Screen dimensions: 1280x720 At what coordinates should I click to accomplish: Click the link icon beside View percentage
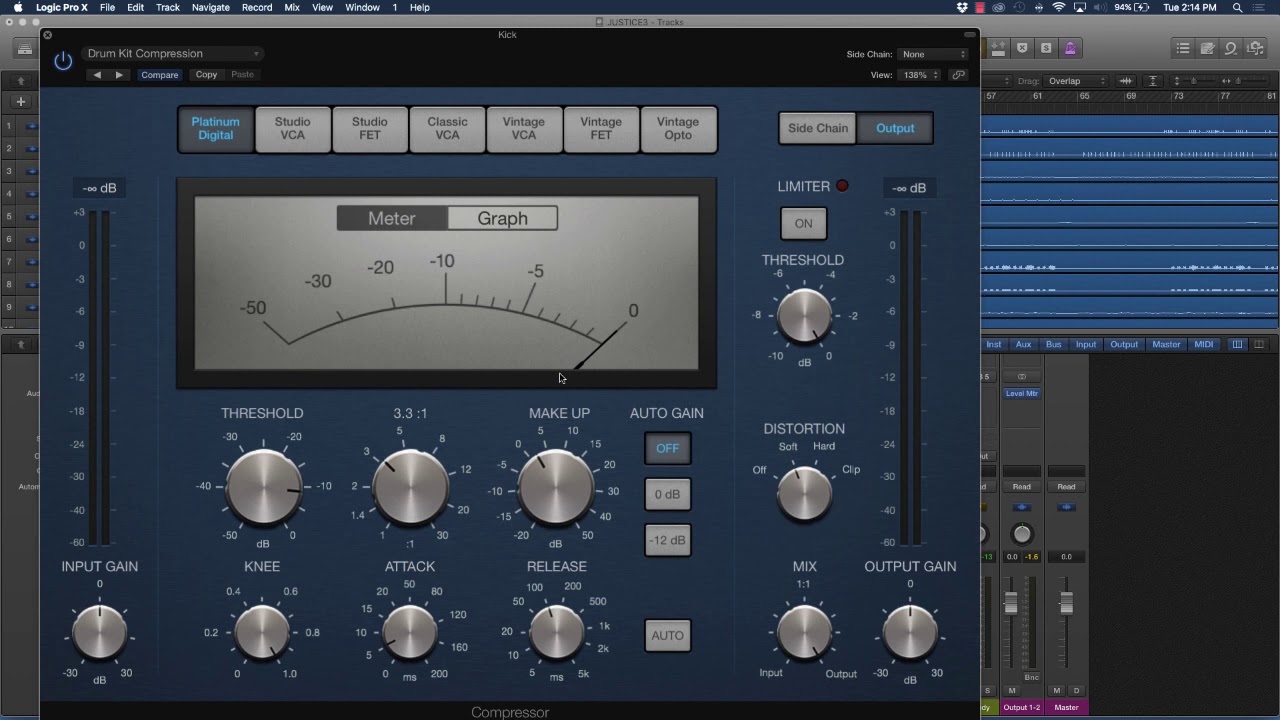[x=958, y=75]
